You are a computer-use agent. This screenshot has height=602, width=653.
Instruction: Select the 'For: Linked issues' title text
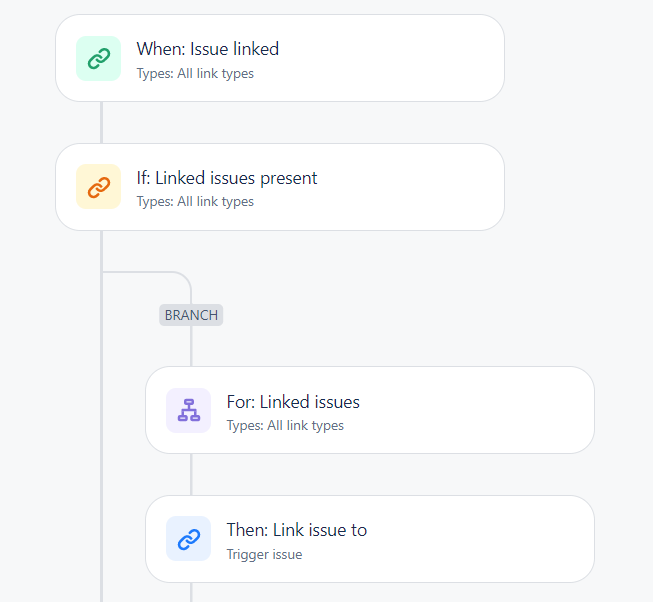click(x=293, y=402)
